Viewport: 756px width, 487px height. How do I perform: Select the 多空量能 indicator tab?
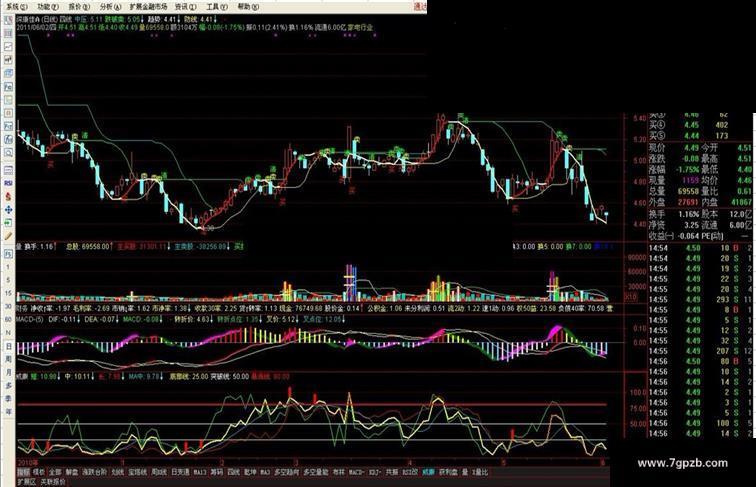point(316,472)
